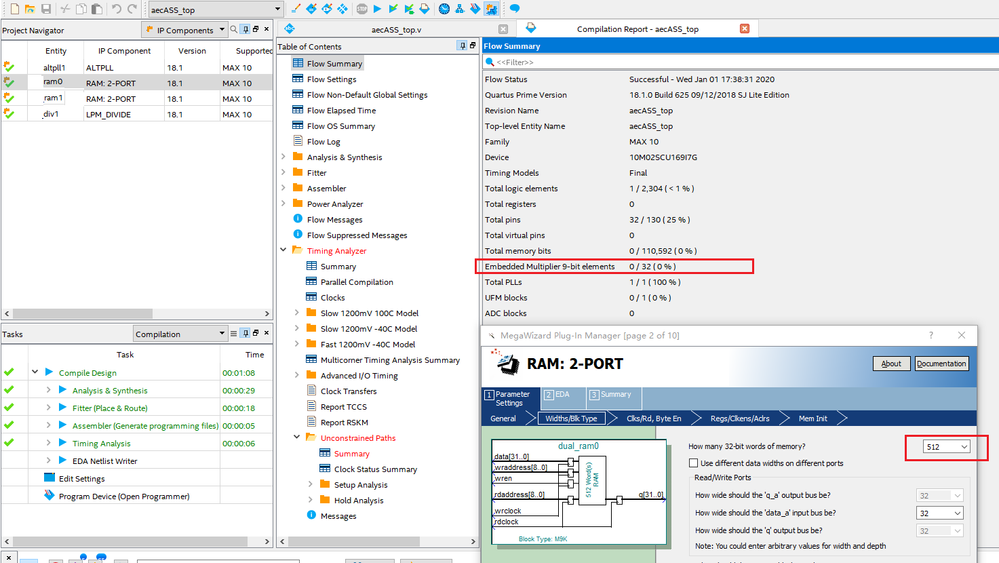Open Flow Log report entry

[x=323, y=141]
